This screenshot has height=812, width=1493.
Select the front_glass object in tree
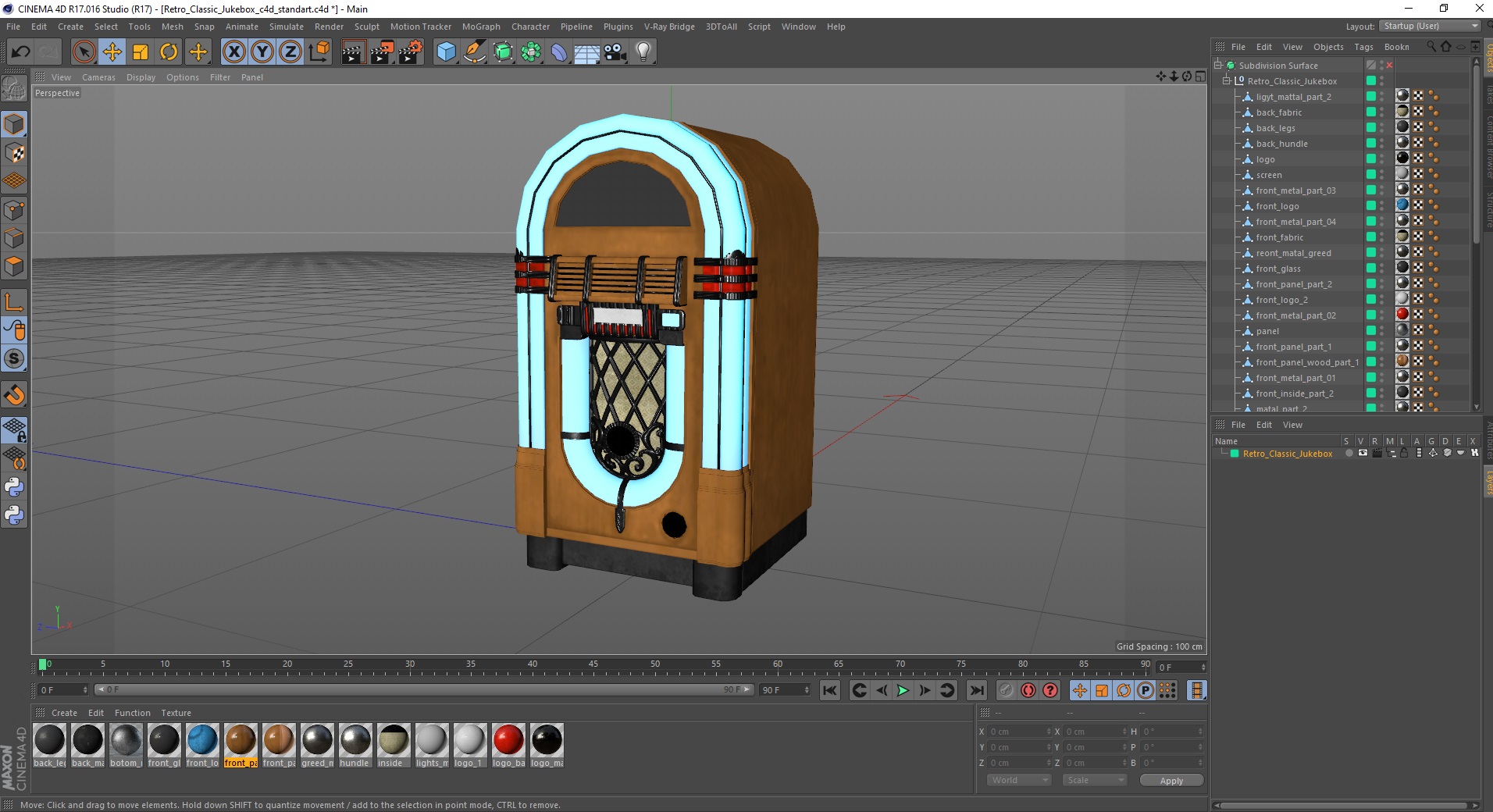(1278, 269)
